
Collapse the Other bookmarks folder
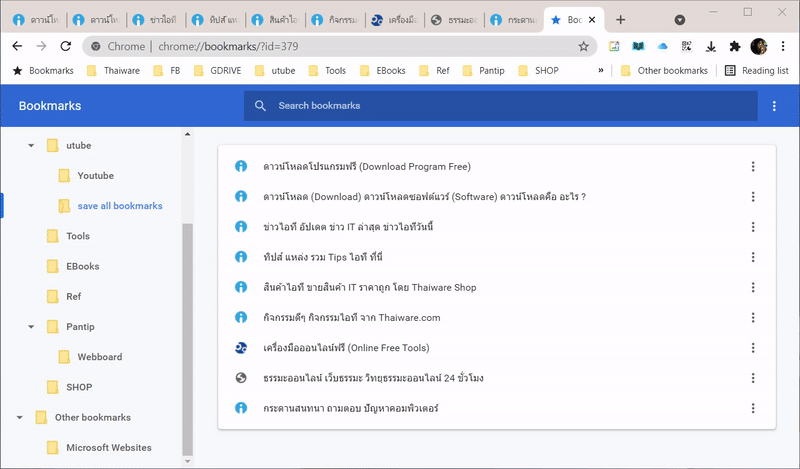pos(20,417)
